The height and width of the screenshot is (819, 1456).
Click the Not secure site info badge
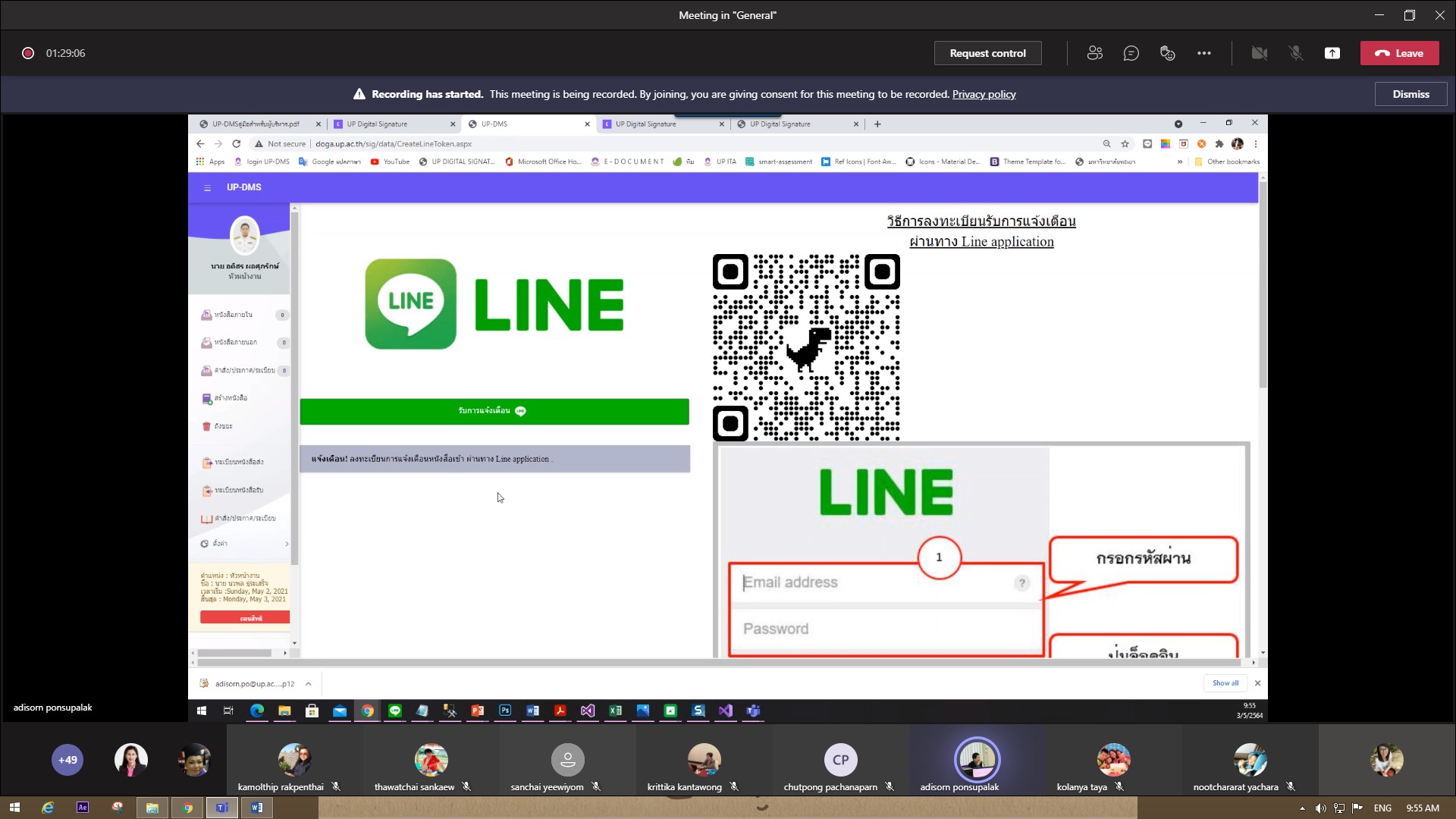(280, 143)
